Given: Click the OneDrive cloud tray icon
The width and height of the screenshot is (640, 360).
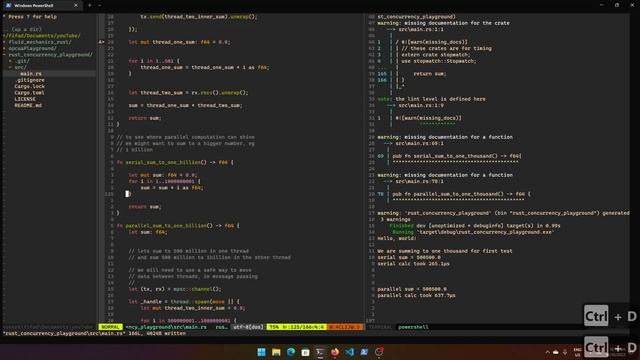Looking at the screenshot, I should (556, 352).
